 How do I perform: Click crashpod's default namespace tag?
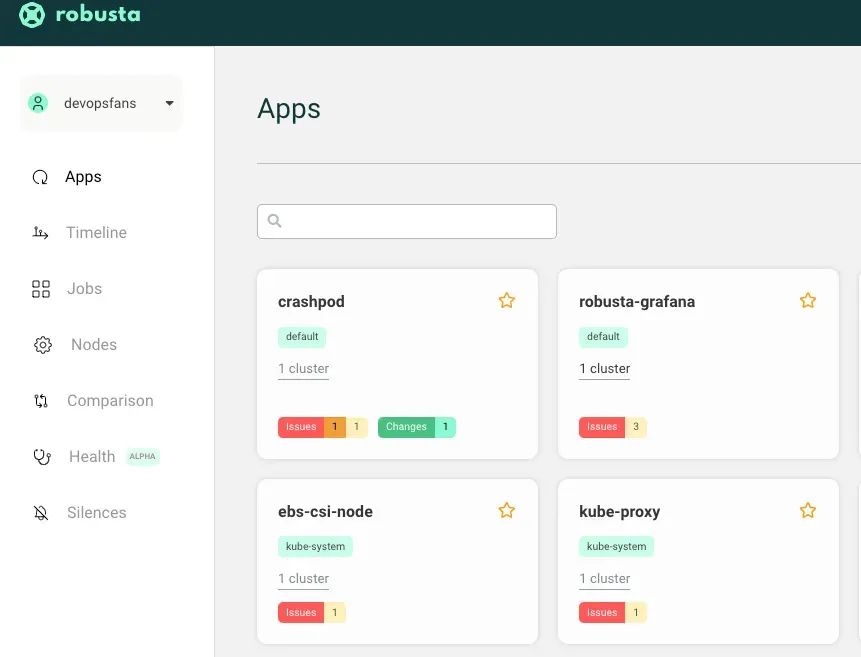pyautogui.click(x=302, y=337)
